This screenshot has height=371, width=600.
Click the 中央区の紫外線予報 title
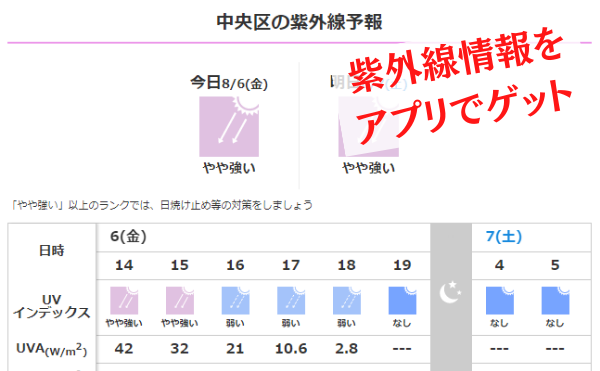coord(299,22)
